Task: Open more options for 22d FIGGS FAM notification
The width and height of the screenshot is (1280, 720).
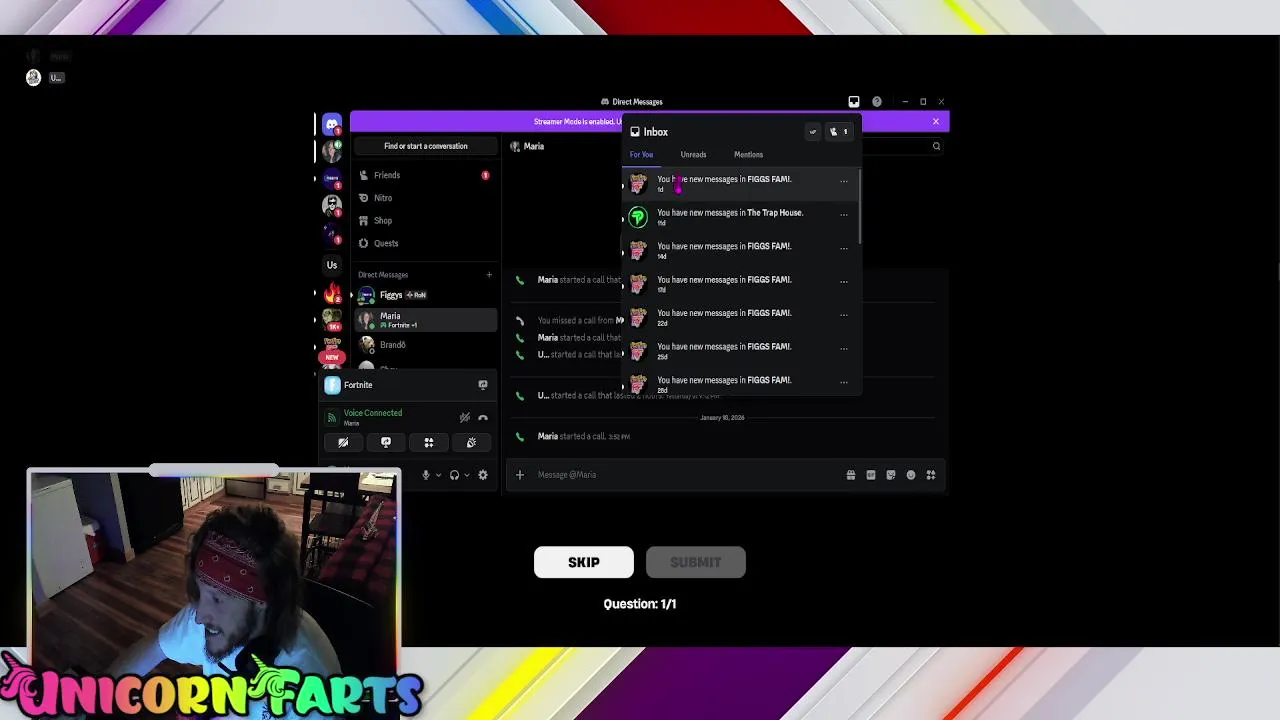Action: 844,315
